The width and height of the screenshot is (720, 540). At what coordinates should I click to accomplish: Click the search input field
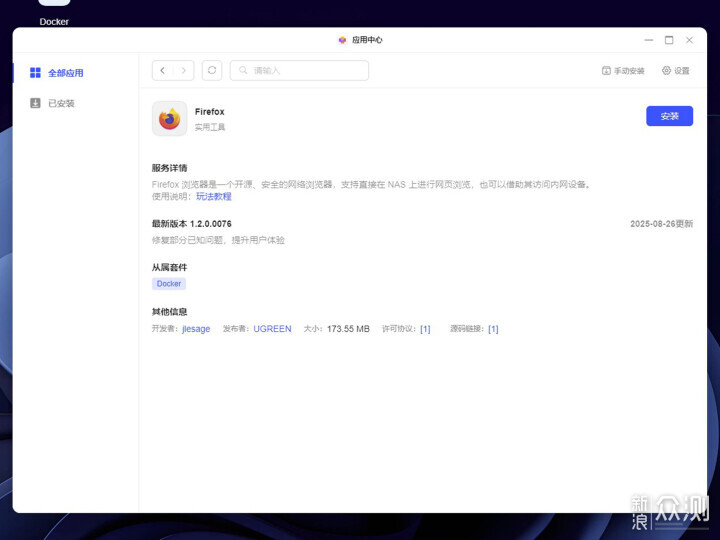(299, 70)
